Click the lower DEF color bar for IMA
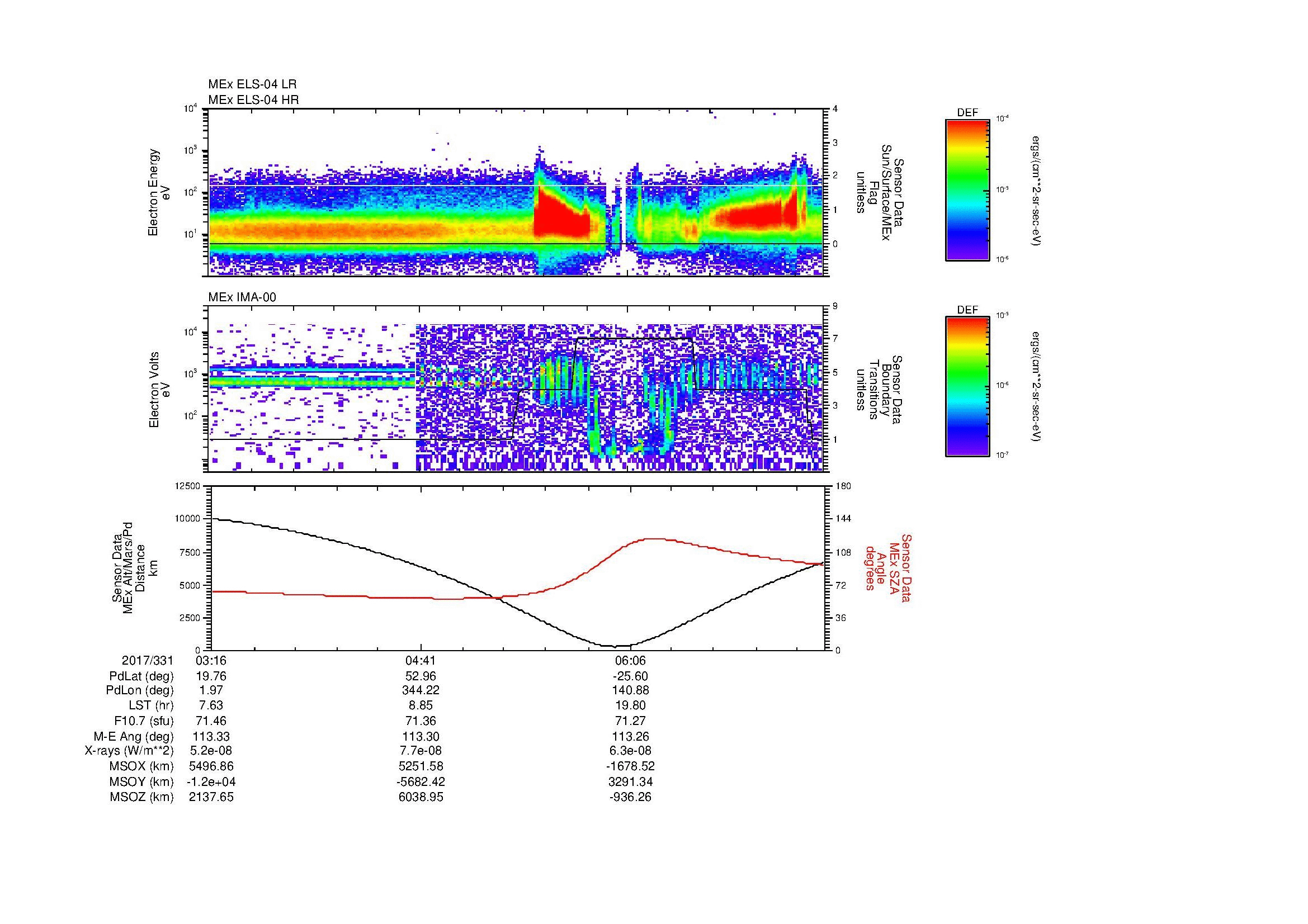Viewport: 1308px width, 924px height. click(x=967, y=387)
